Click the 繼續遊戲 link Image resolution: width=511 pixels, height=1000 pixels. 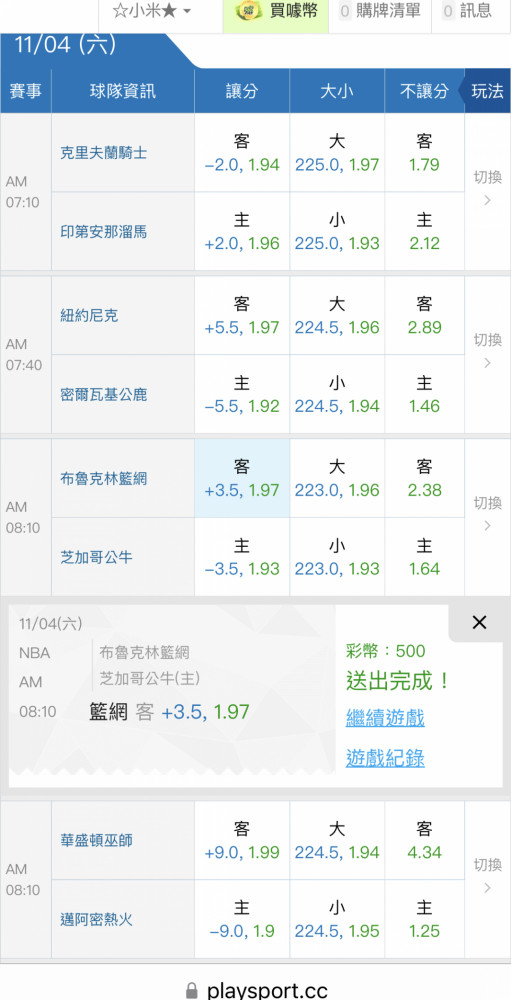pyautogui.click(x=385, y=718)
